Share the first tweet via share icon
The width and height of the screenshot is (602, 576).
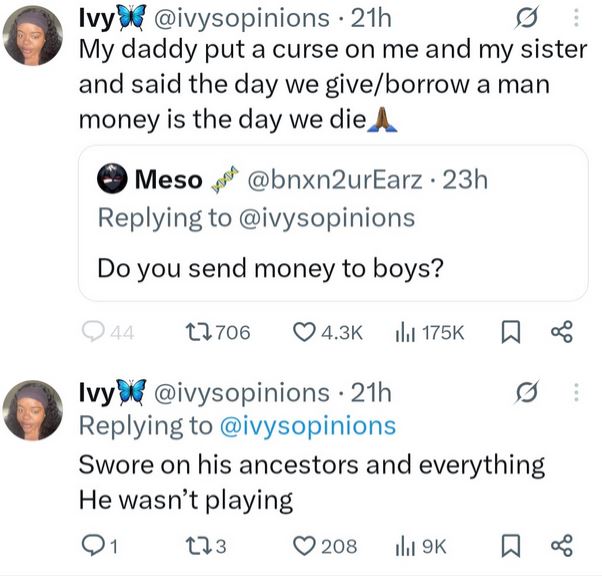point(560,333)
